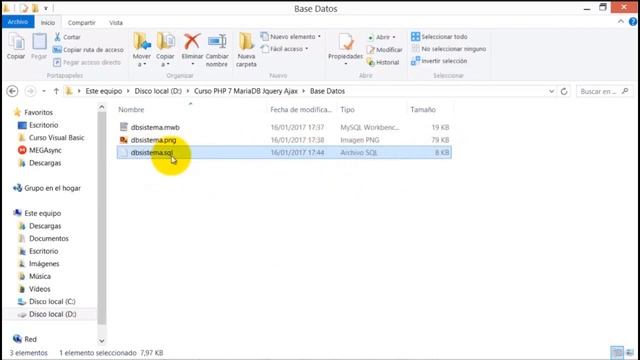Refresh the folder view
The height and width of the screenshot is (360, 640).
pos(564,91)
